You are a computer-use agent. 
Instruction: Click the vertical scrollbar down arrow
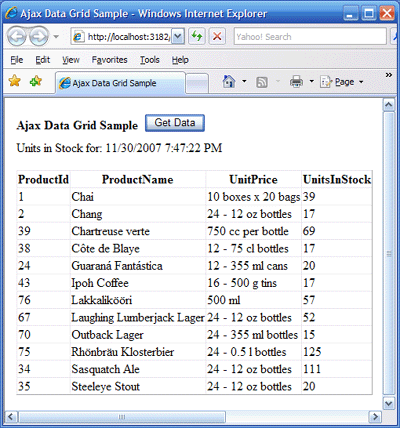click(389, 403)
